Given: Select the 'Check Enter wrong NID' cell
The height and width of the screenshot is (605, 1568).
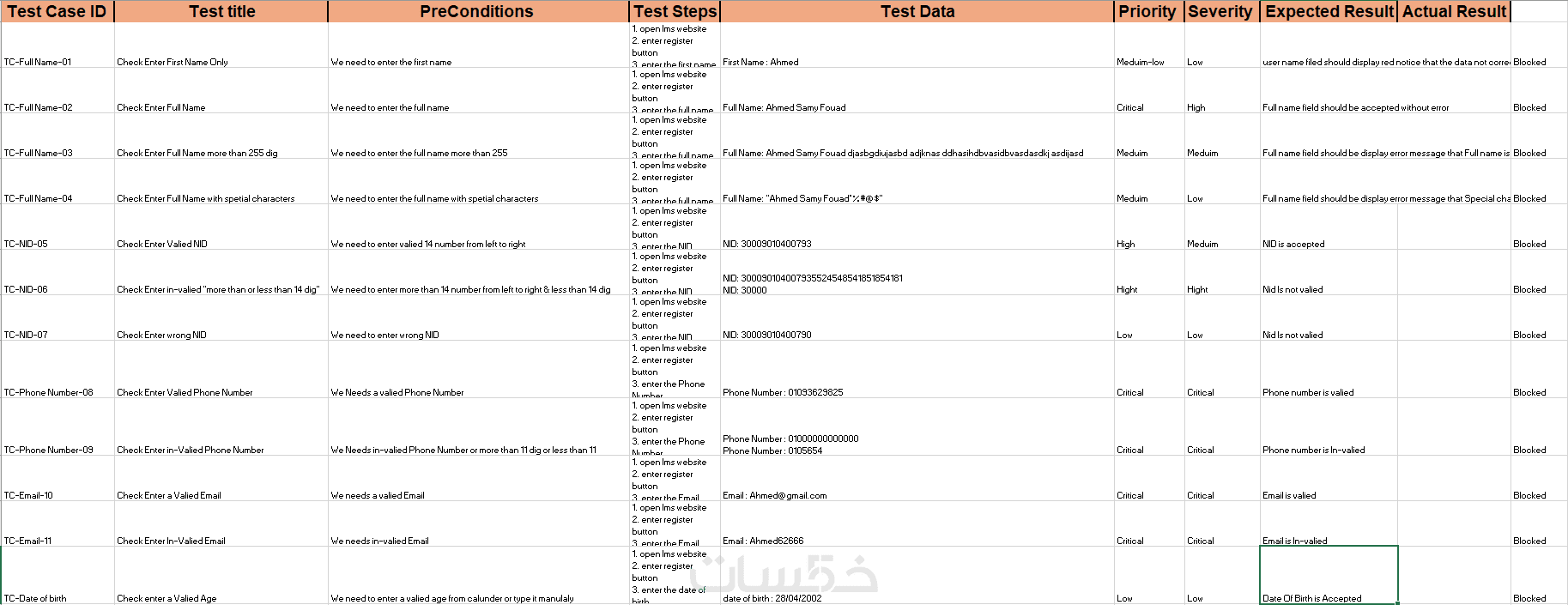Looking at the screenshot, I should pyautogui.click(x=221, y=318).
